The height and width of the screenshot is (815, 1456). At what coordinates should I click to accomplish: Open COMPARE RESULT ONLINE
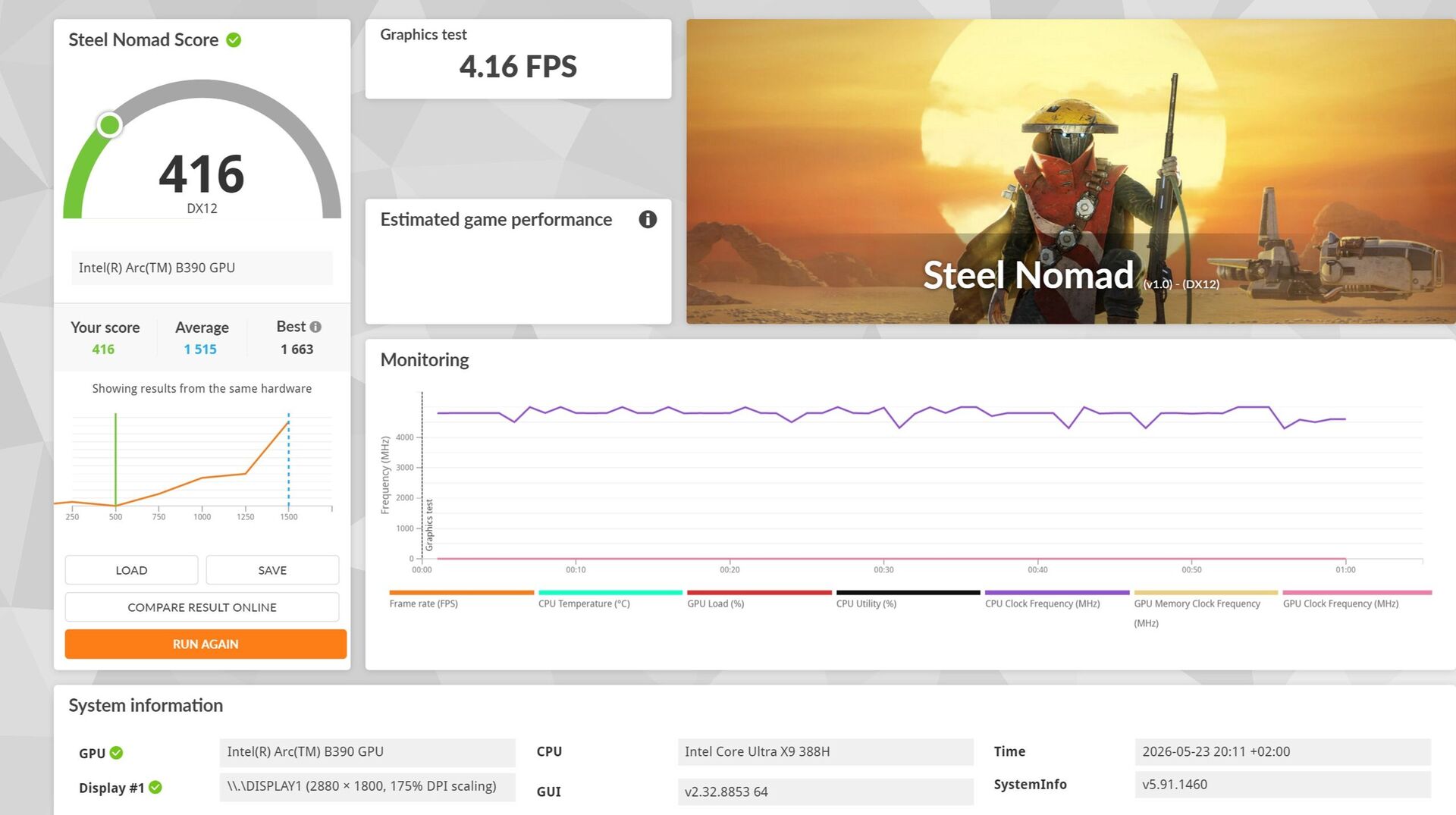pyautogui.click(x=202, y=607)
